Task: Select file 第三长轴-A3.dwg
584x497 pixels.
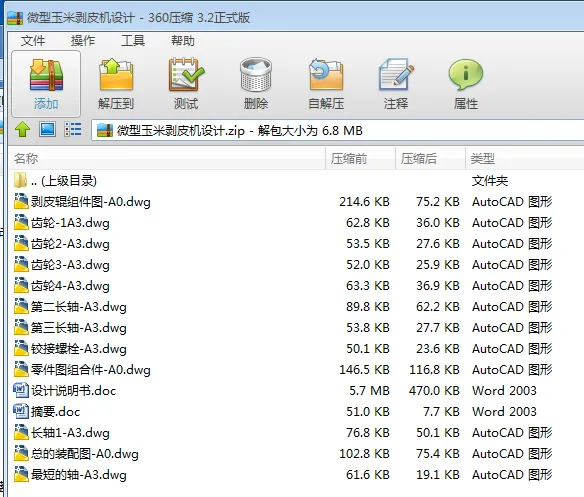Action: [296, 328]
